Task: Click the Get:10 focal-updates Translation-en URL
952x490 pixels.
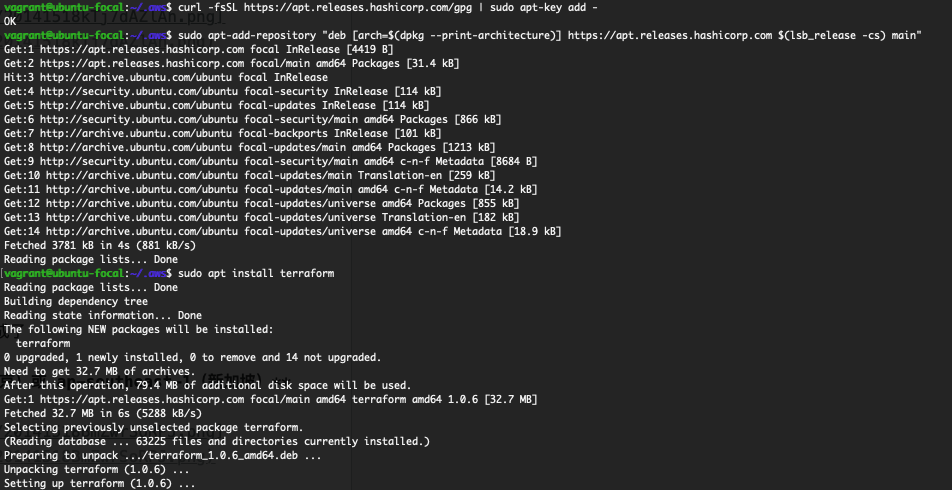Action: click(x=139, y=175)
